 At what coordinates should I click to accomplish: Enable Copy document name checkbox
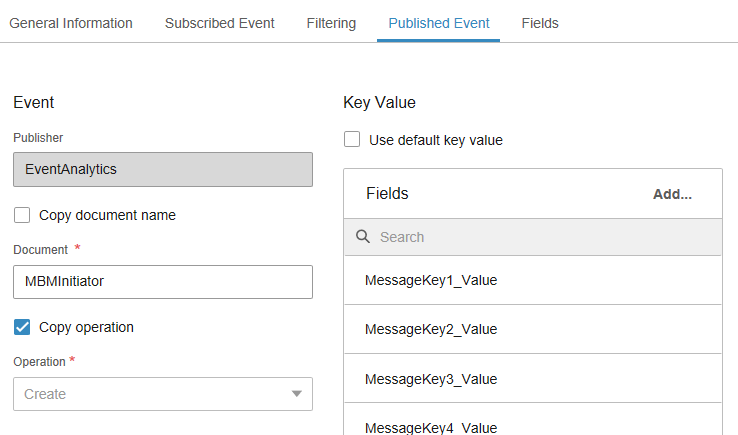pos(22,215)
